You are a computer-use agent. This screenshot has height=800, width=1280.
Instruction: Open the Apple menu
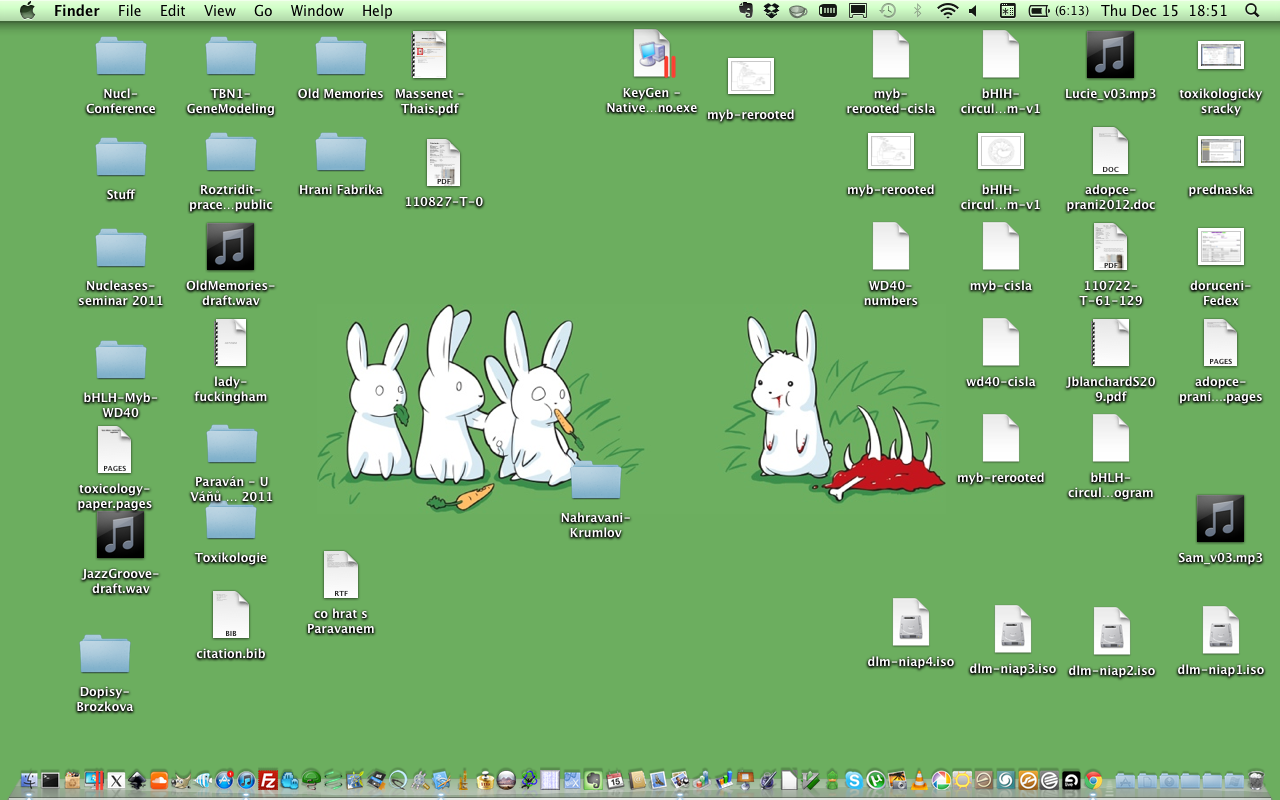click(x=27, y=10)
